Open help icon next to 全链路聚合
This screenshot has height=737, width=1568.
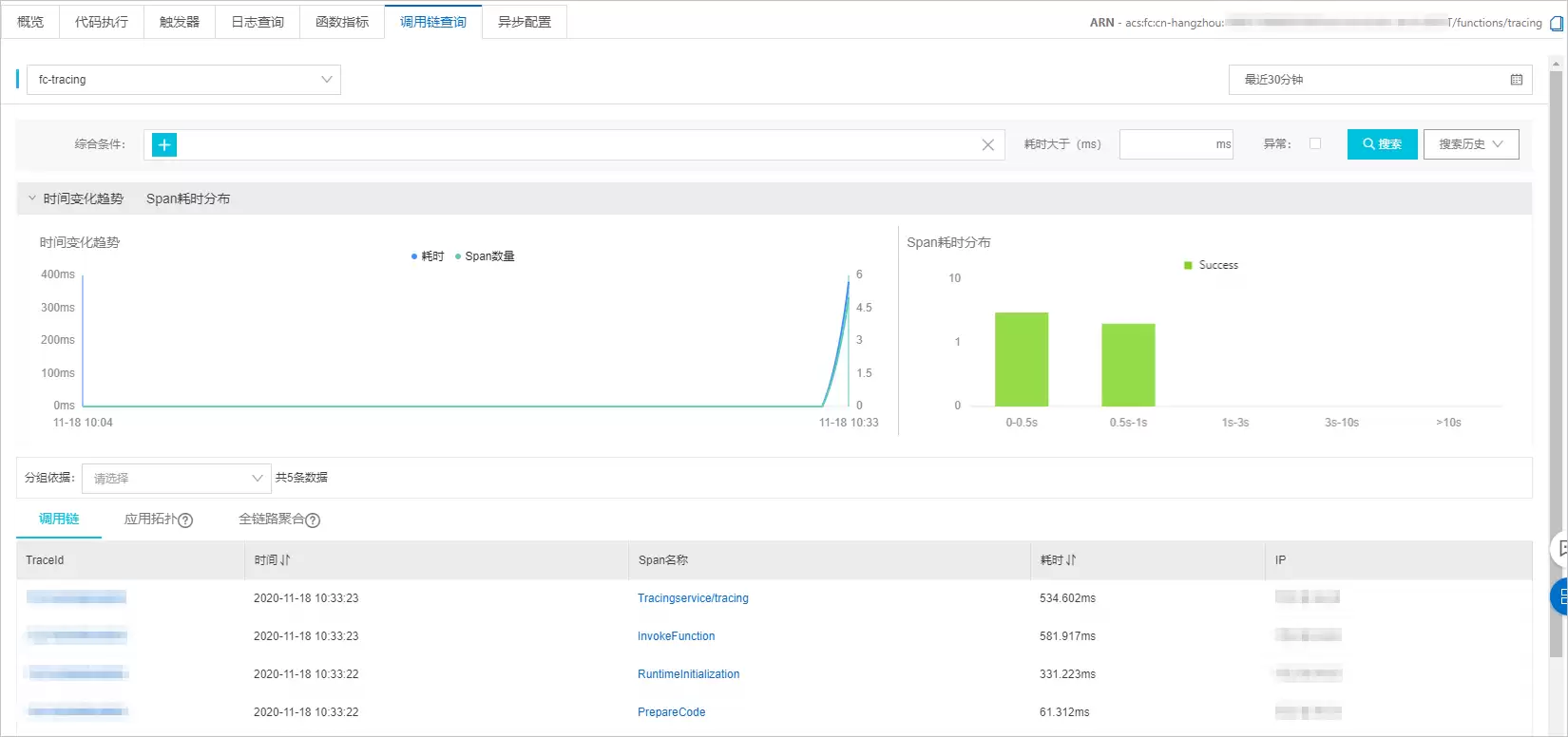point(313,520)
